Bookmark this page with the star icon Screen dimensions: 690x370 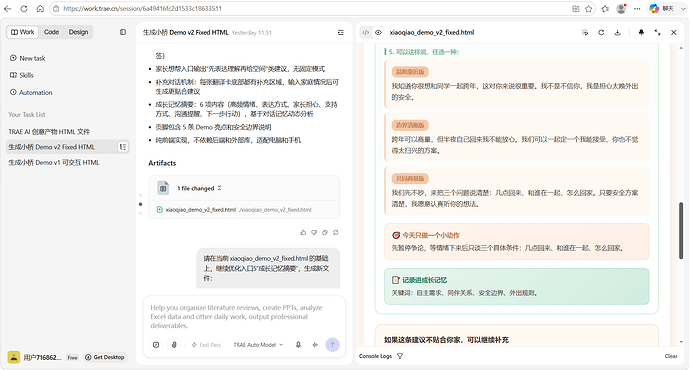tap(588, 8)
